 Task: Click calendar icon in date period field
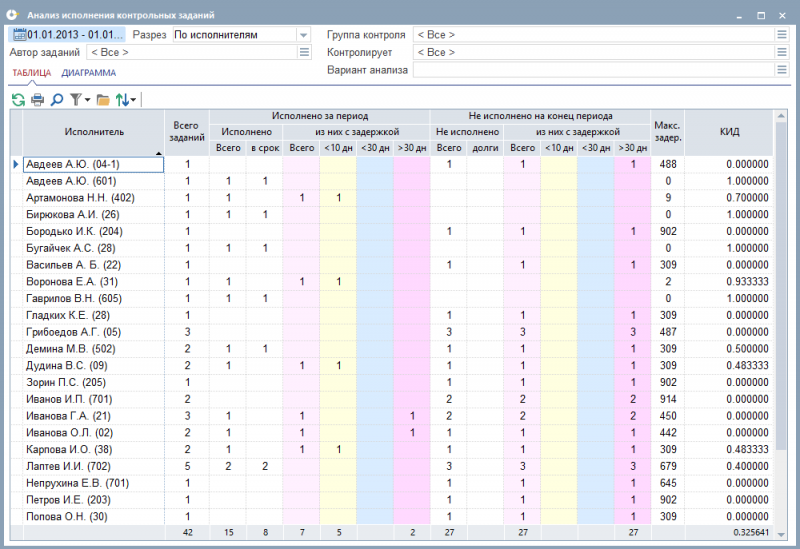click(19, 35)
